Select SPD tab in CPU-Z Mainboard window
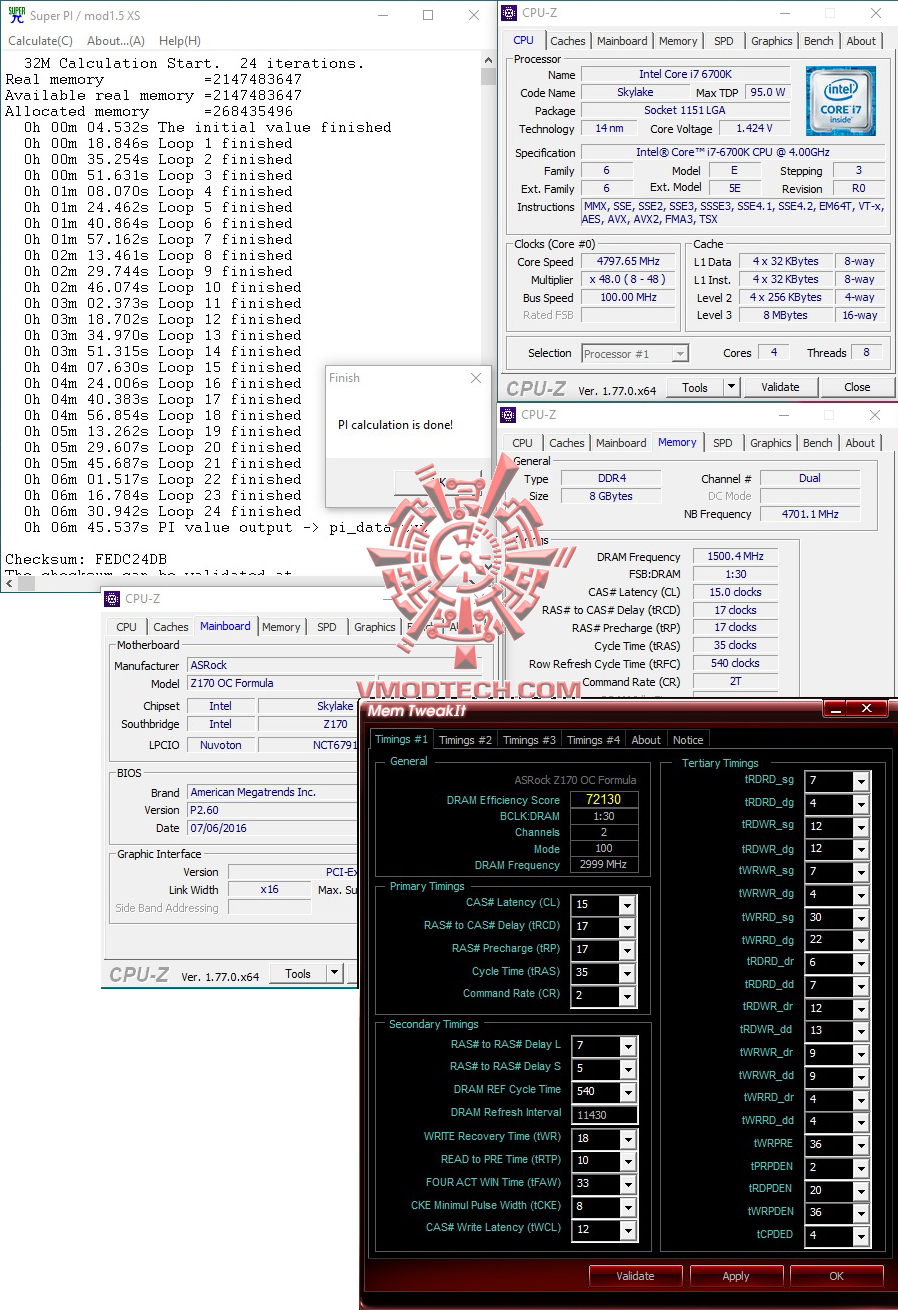898x1310 pixels. point(326,627)
